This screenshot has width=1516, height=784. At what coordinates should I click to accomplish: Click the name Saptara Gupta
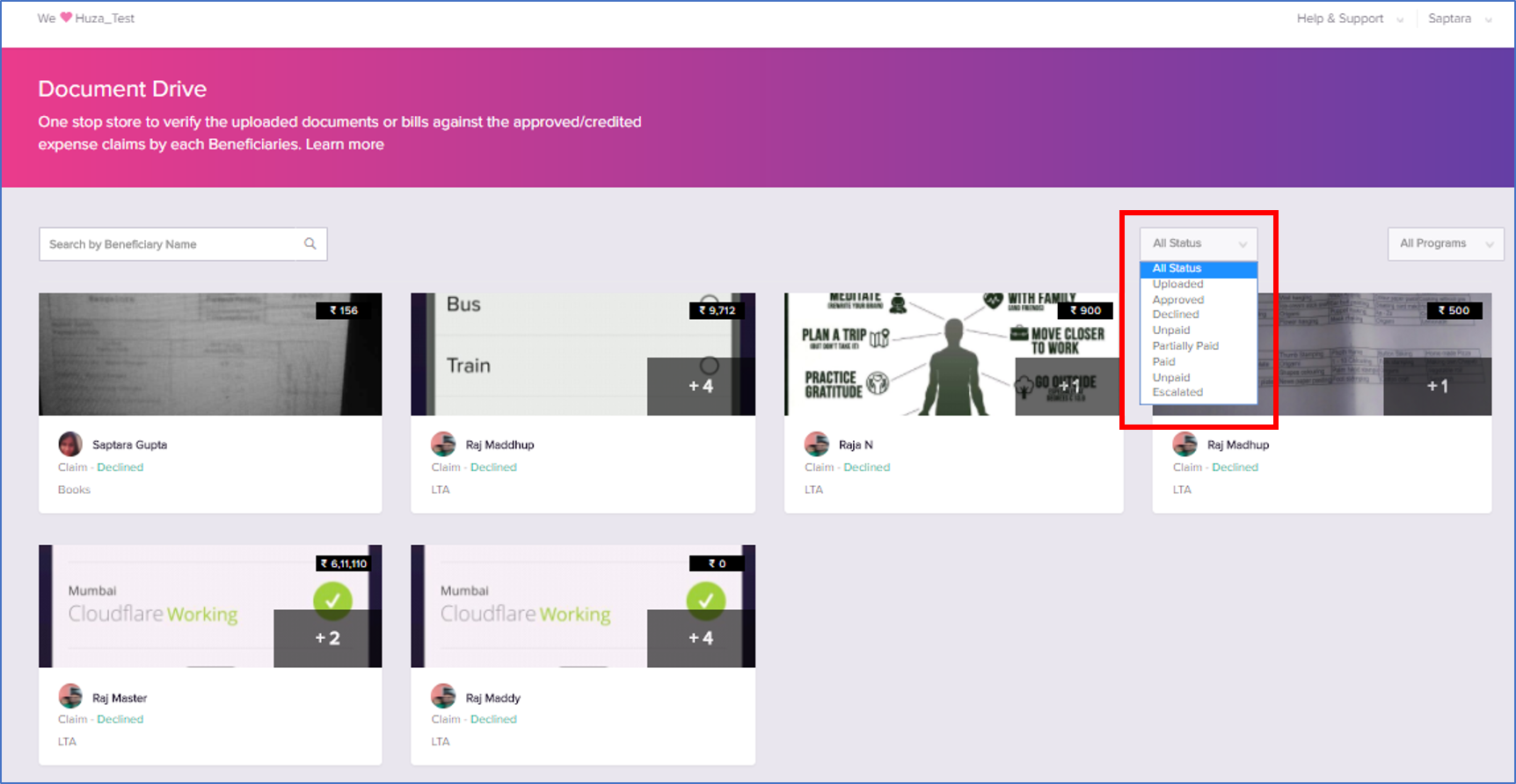[129, 445]
